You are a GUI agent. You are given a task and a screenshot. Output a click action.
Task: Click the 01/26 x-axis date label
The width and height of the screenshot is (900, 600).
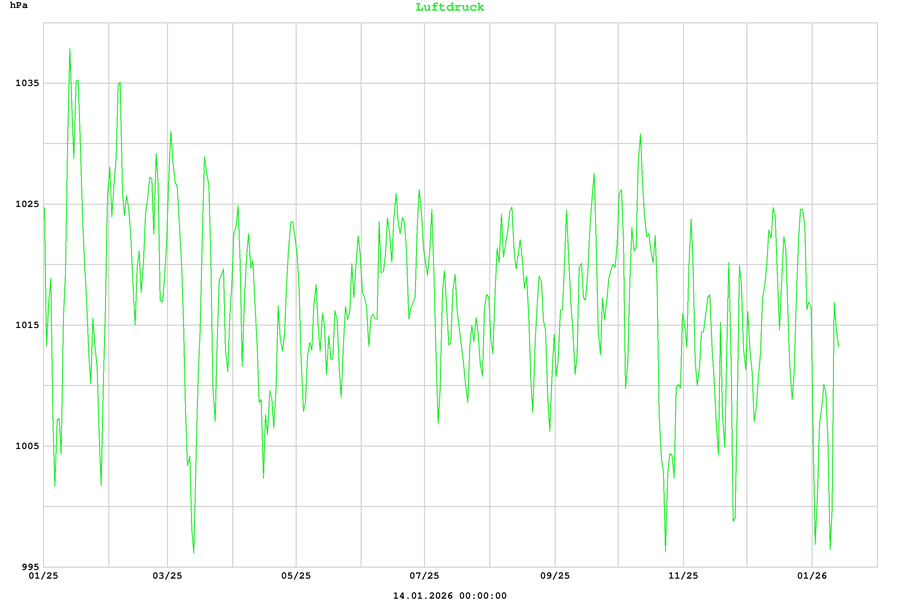[x=811, y=576]
